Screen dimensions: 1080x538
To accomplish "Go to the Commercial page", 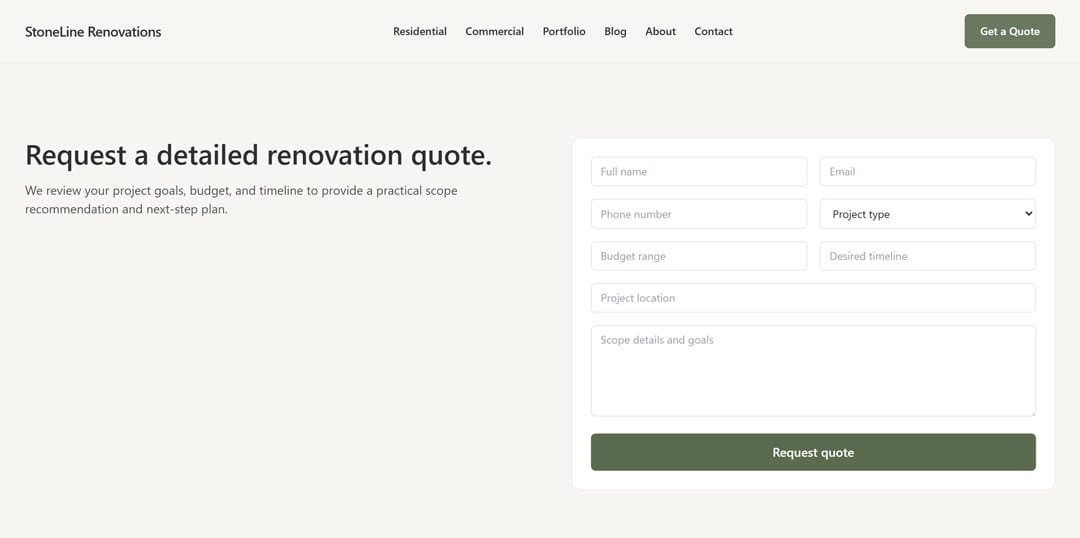I will point(494,32).
